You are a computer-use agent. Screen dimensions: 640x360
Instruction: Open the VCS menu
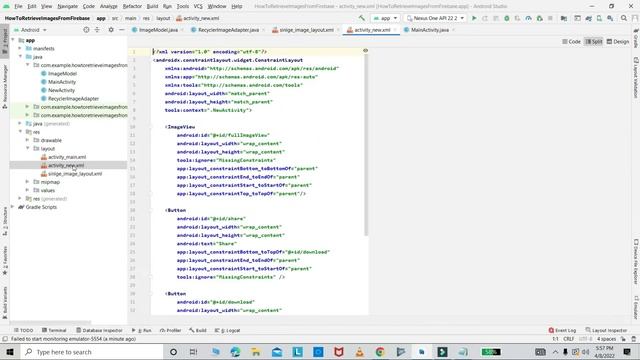(x=198, y=7)
